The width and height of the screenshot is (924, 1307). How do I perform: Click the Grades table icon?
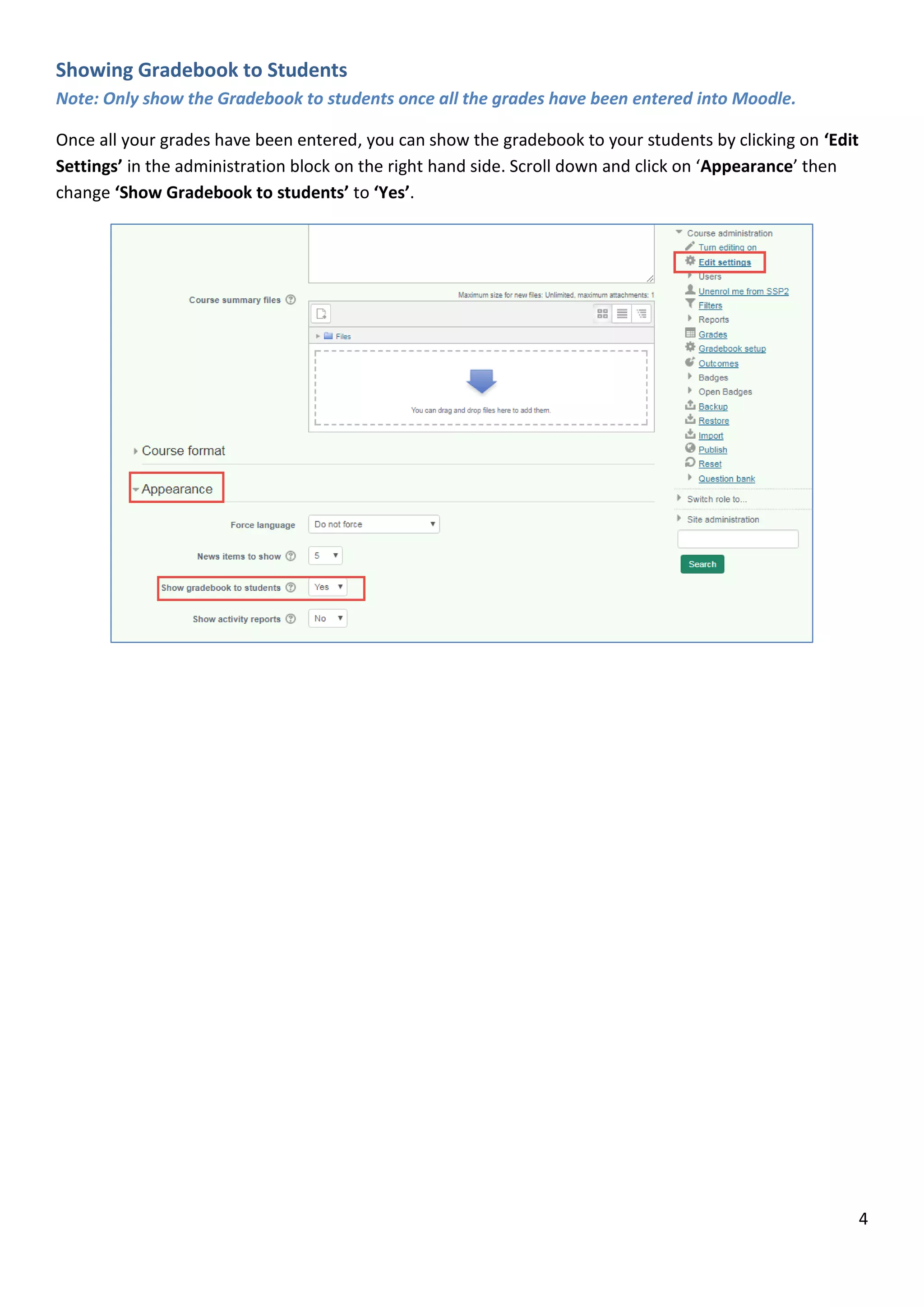[x=690, y=333]
